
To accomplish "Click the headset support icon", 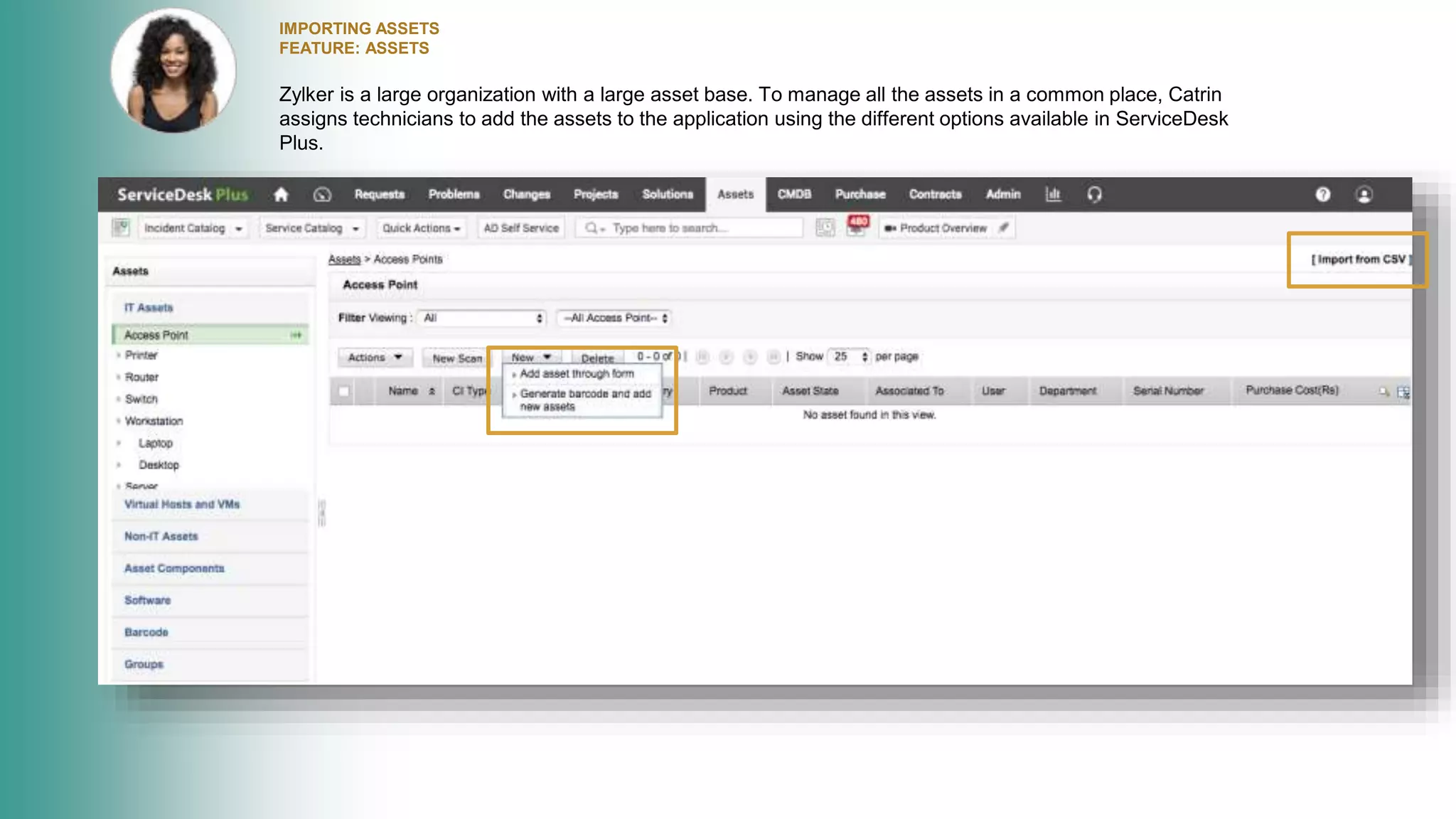I will [x=1094, y=194].
